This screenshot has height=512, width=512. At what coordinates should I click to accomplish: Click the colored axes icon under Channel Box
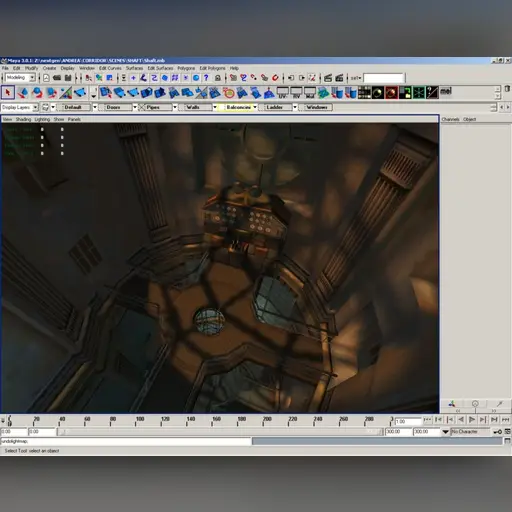pos(452,404)
